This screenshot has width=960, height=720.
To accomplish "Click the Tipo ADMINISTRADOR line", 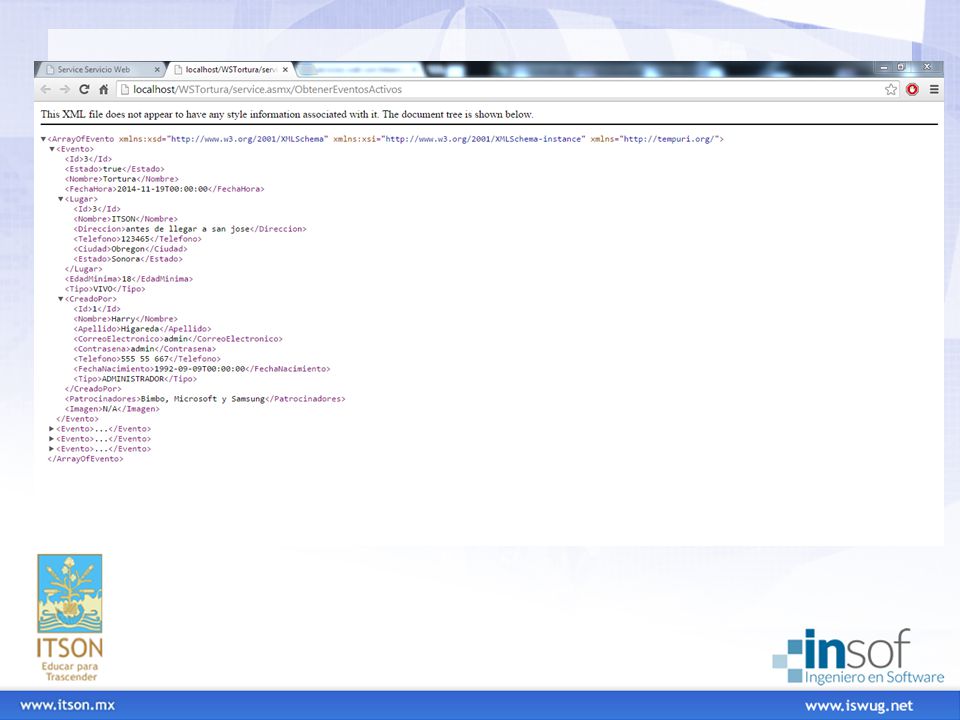I will [135, 379].
